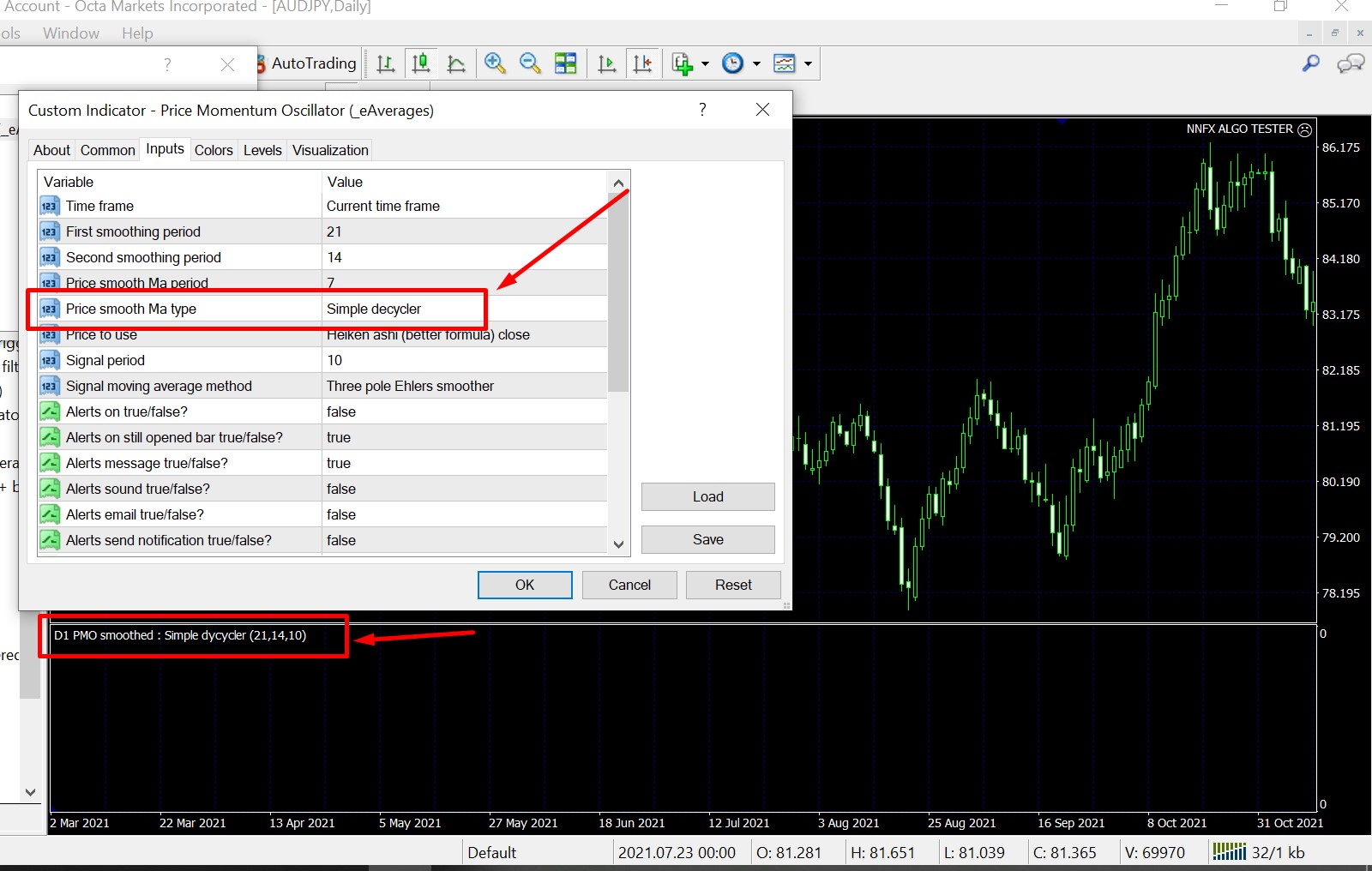Viewport: 1372px width, 871px height.
Task: Zoom out of the chart
Action: tap(530, 63)
